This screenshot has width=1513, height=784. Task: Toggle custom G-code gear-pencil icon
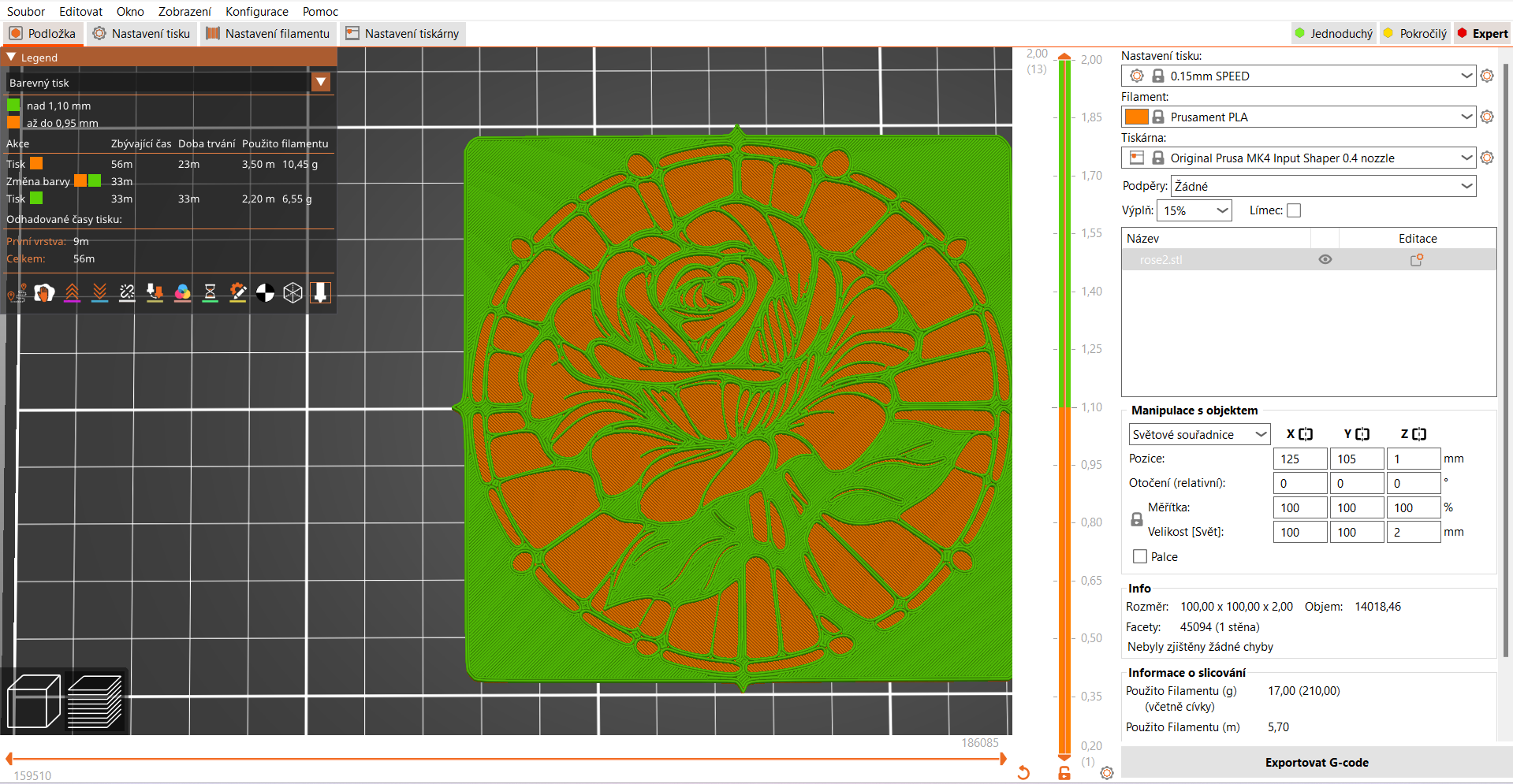[x=237, y=293]
